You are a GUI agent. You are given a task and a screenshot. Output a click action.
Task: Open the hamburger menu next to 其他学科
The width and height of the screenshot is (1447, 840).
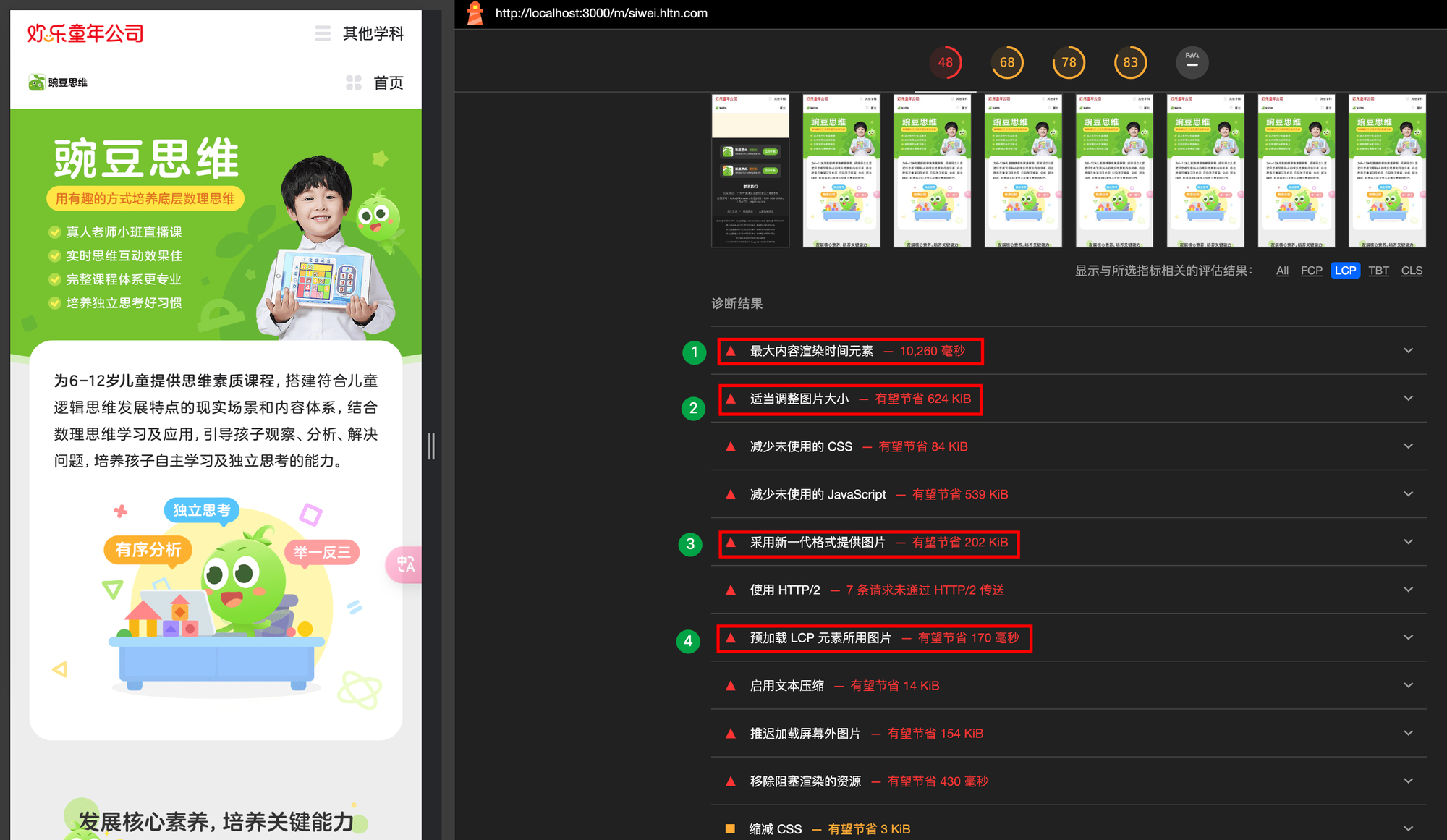click(323, 33)
